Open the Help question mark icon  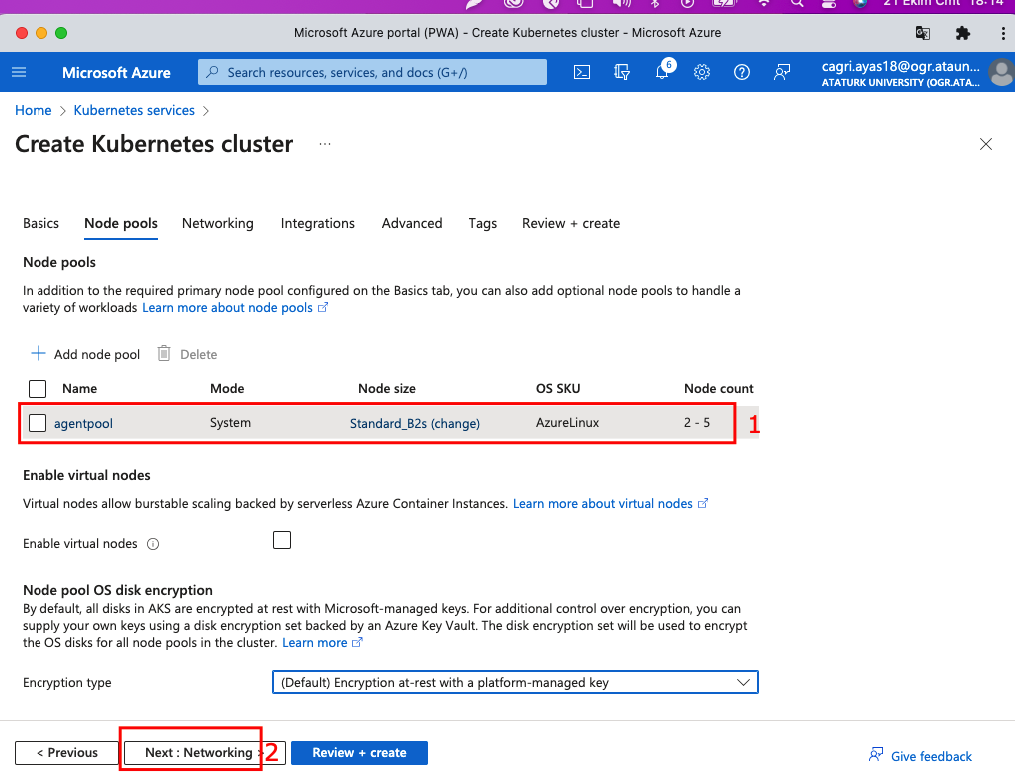click(x=742, y=72)
